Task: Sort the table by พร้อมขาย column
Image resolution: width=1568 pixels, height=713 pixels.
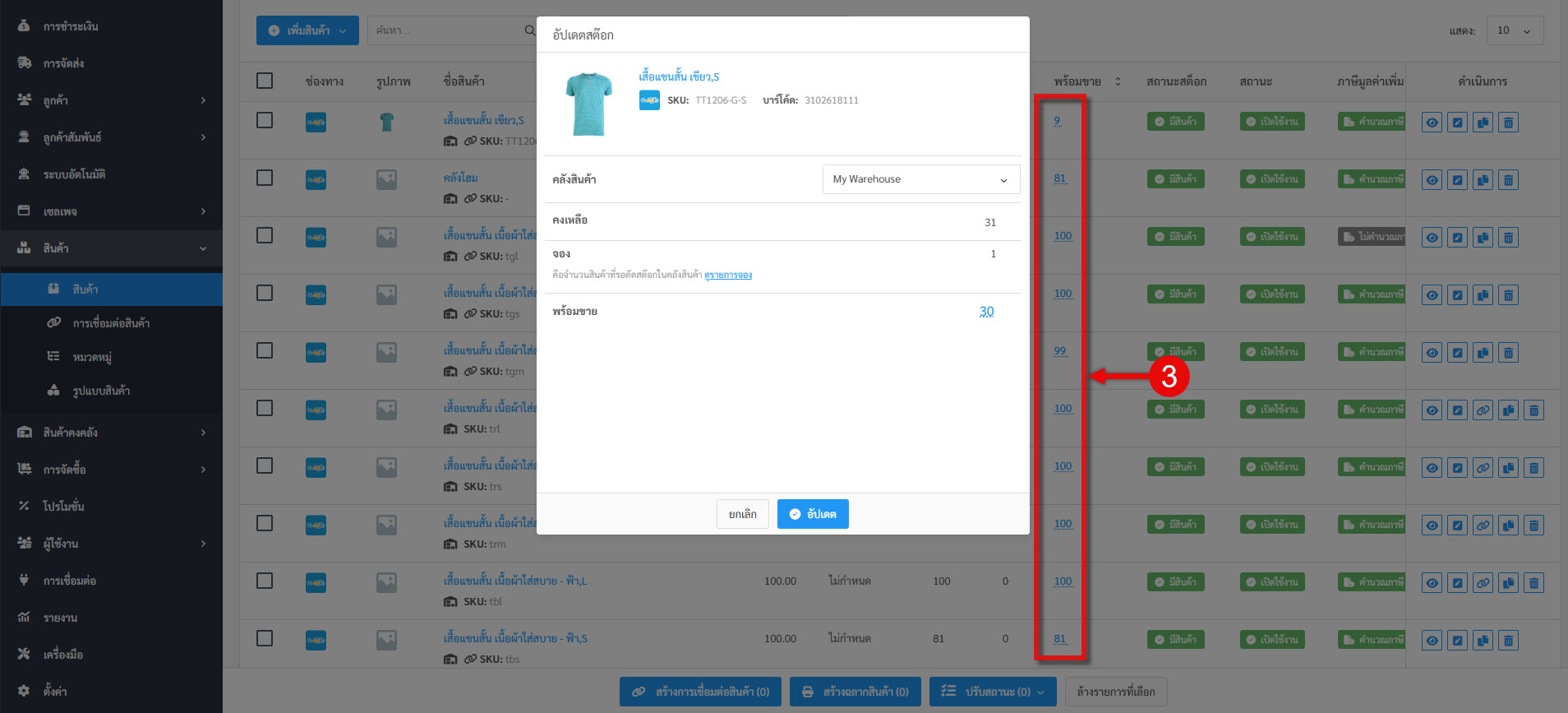Action: tap(1117, 81)
